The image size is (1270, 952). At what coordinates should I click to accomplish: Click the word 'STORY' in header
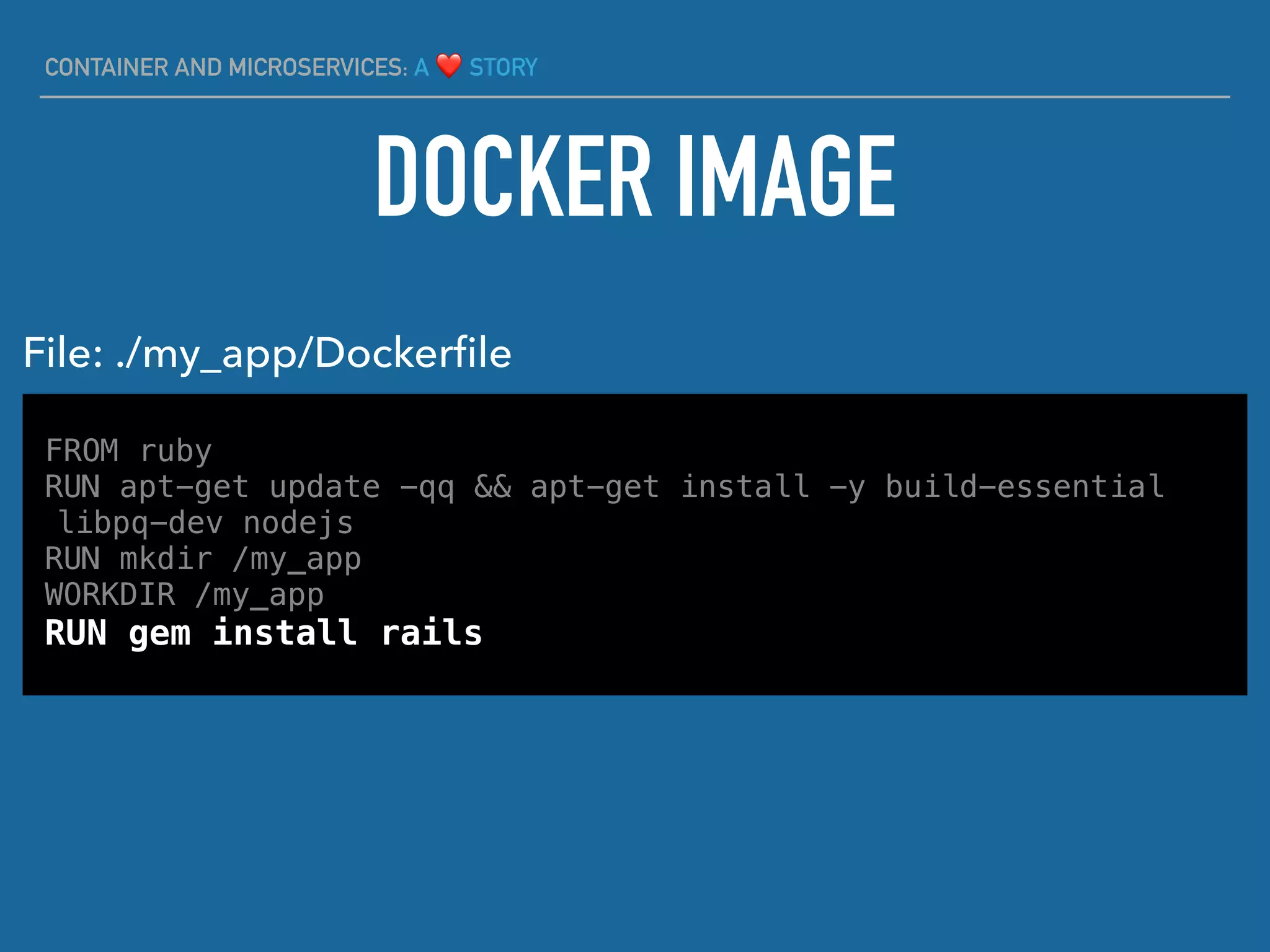(503, 67)
